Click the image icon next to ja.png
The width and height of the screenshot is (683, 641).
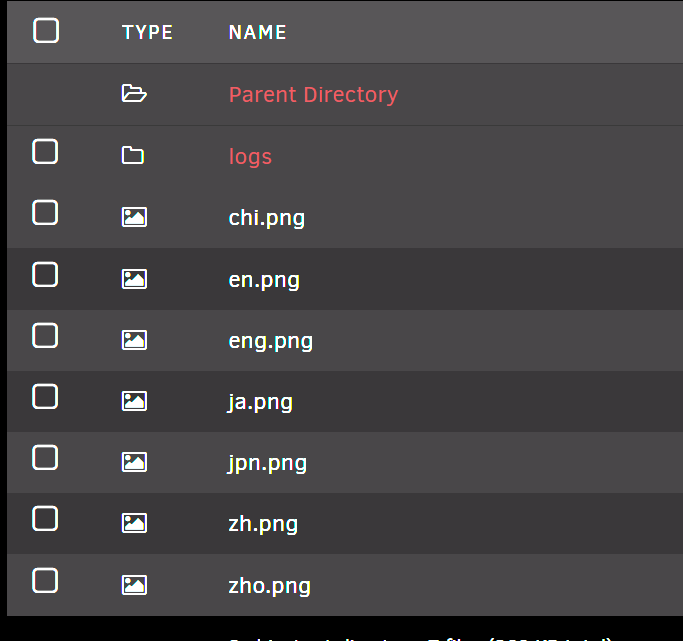[134, 401]
